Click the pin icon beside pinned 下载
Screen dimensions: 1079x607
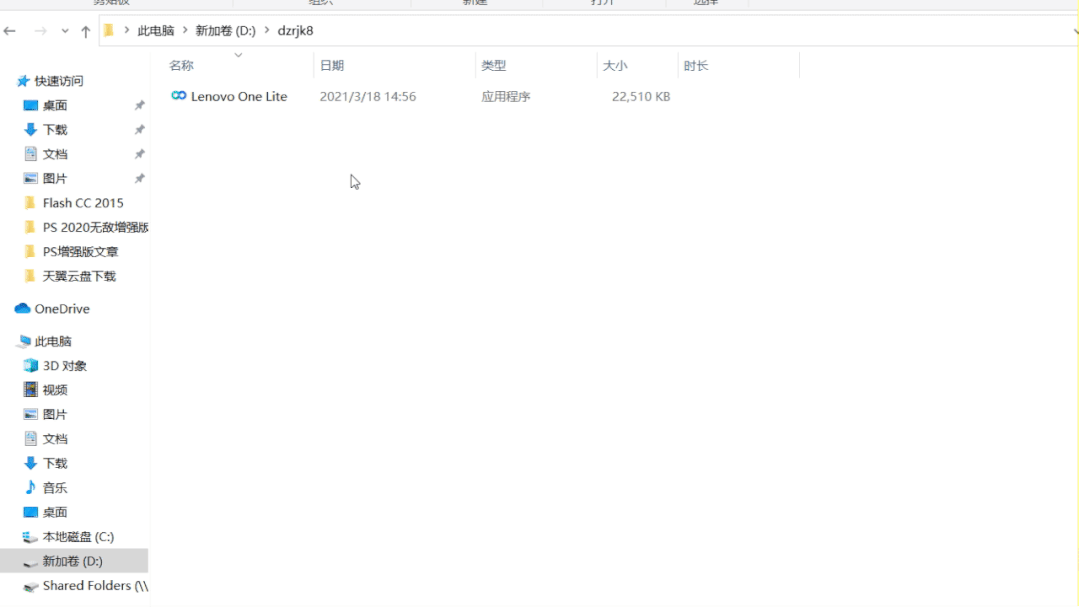tap(139, 129)
